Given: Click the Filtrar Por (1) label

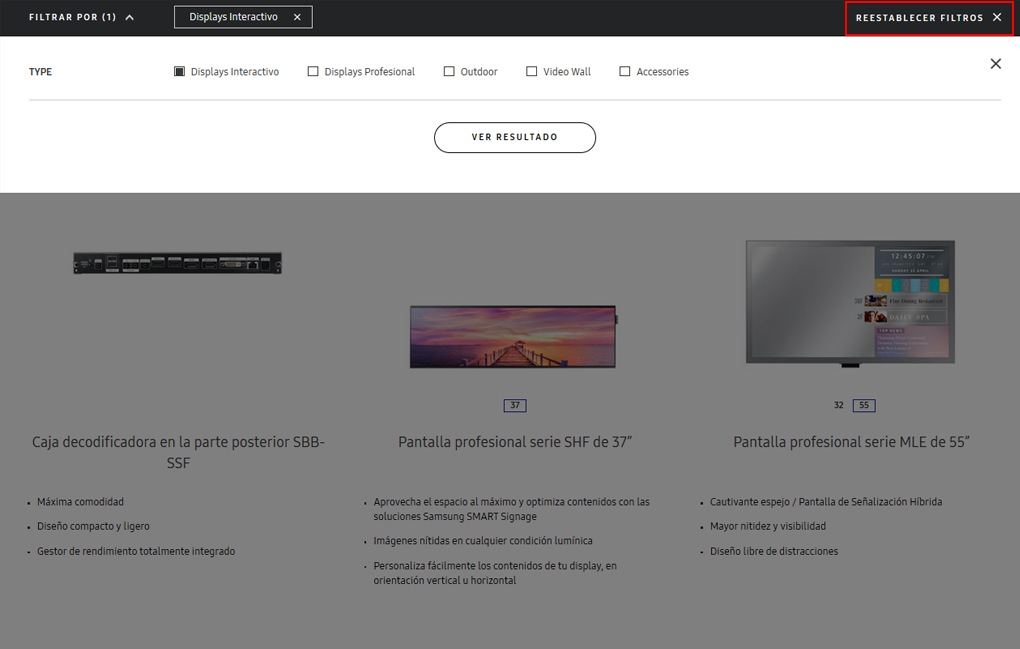Looking at the screenshot, I should pos(72,17).
